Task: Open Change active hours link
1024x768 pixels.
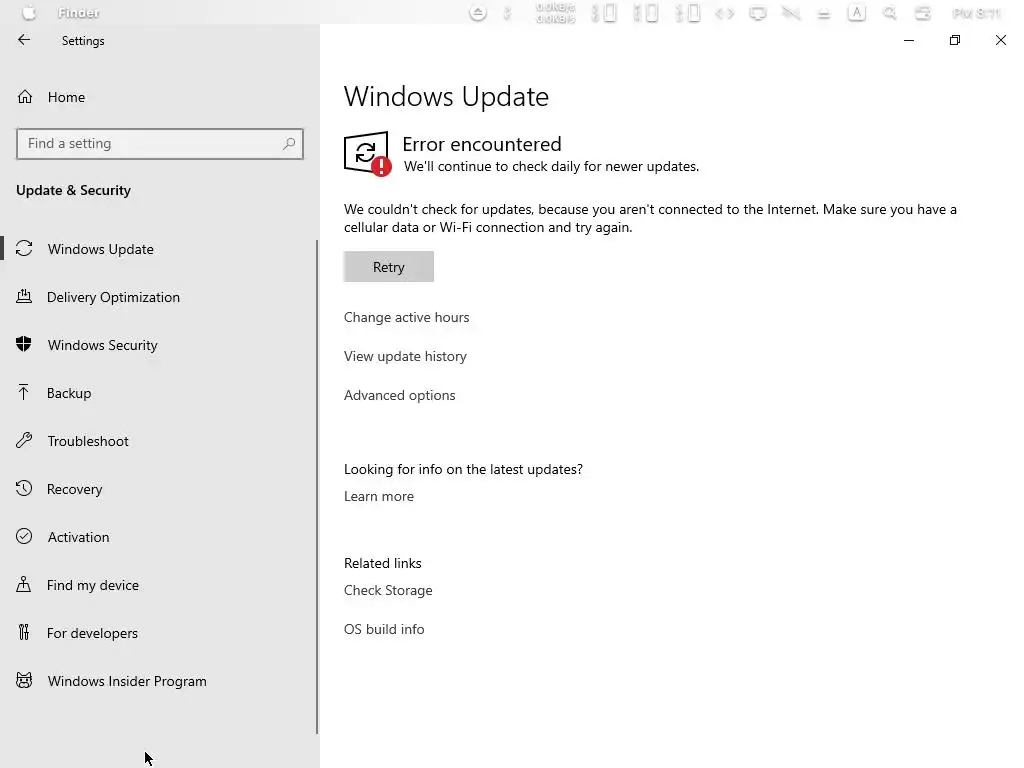Action: tap(406, 317)
